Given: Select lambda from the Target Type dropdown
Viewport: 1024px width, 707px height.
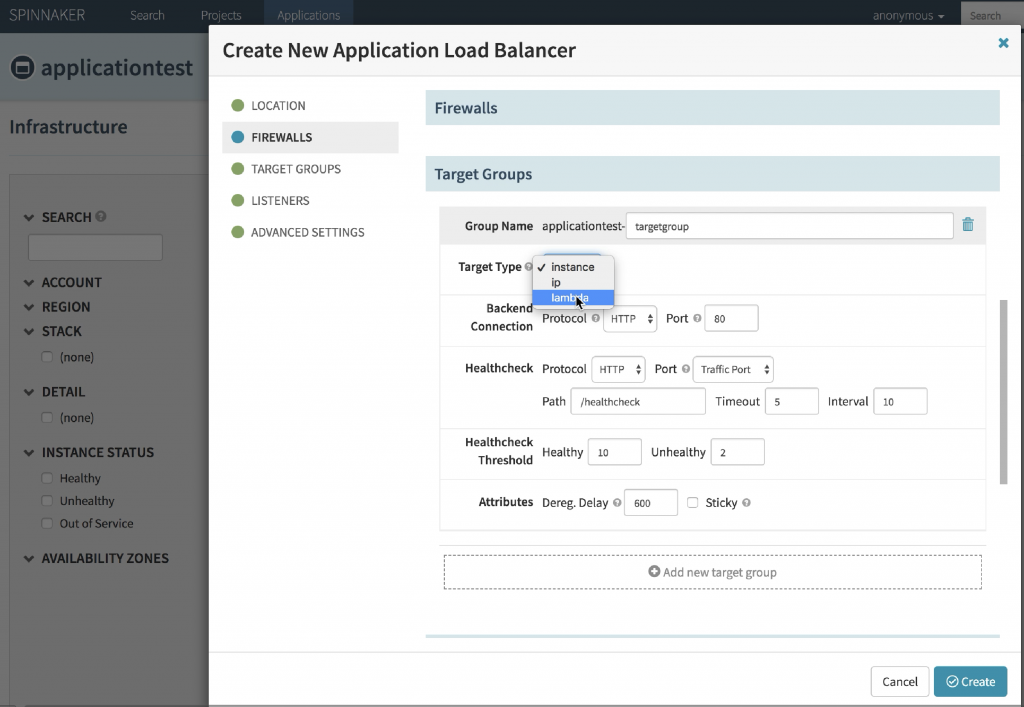Looking at the screenshot, I should [x=572, y=297].
